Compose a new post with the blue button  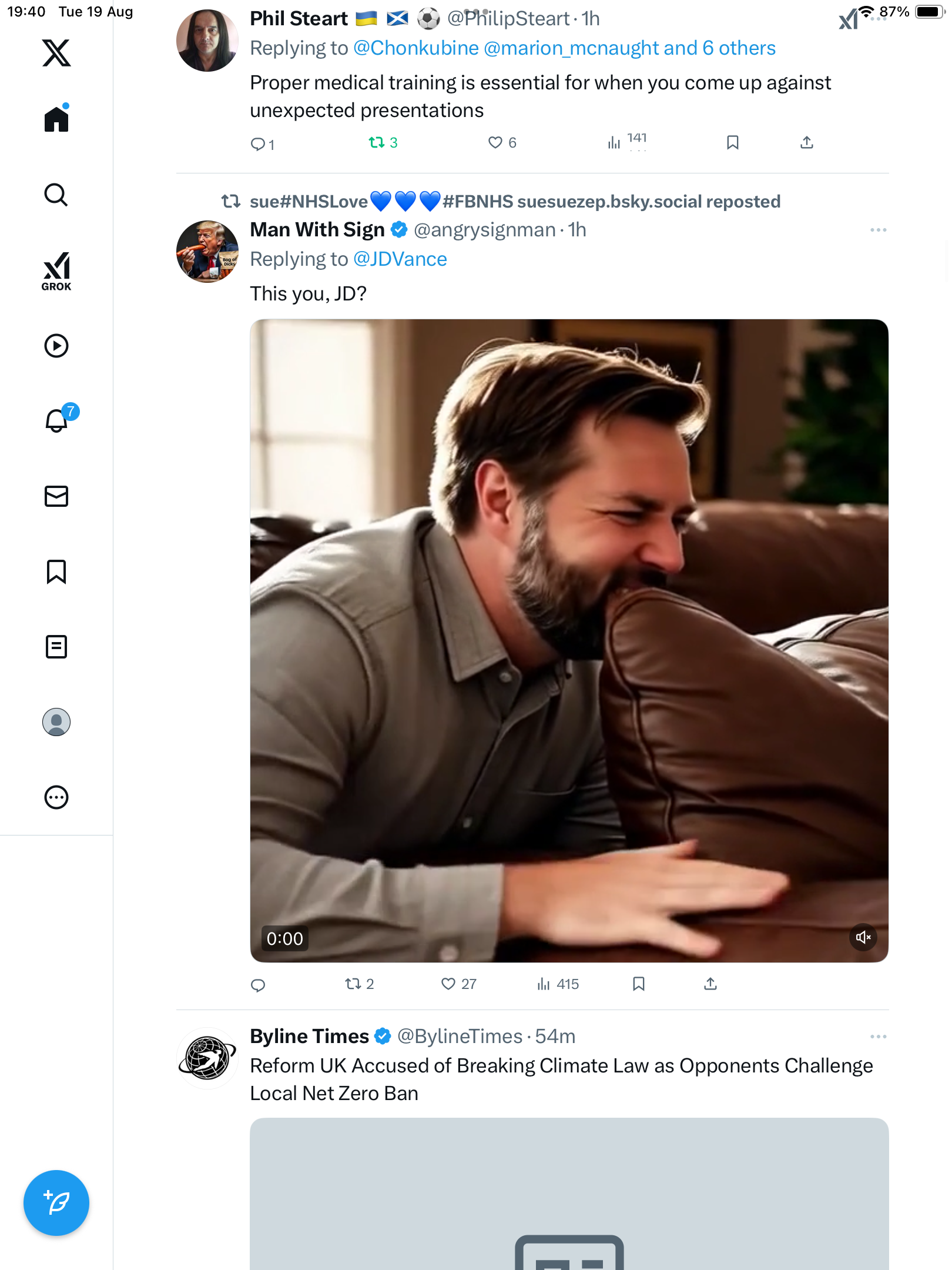click(56, 1203)
